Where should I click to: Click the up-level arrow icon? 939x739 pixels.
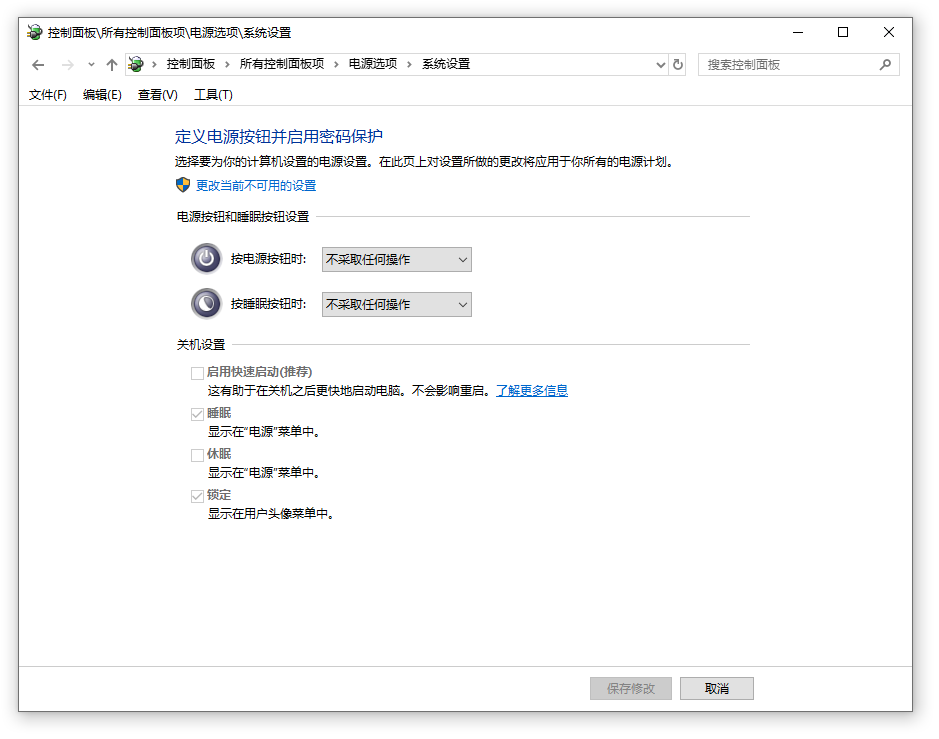tap(112, 65)
